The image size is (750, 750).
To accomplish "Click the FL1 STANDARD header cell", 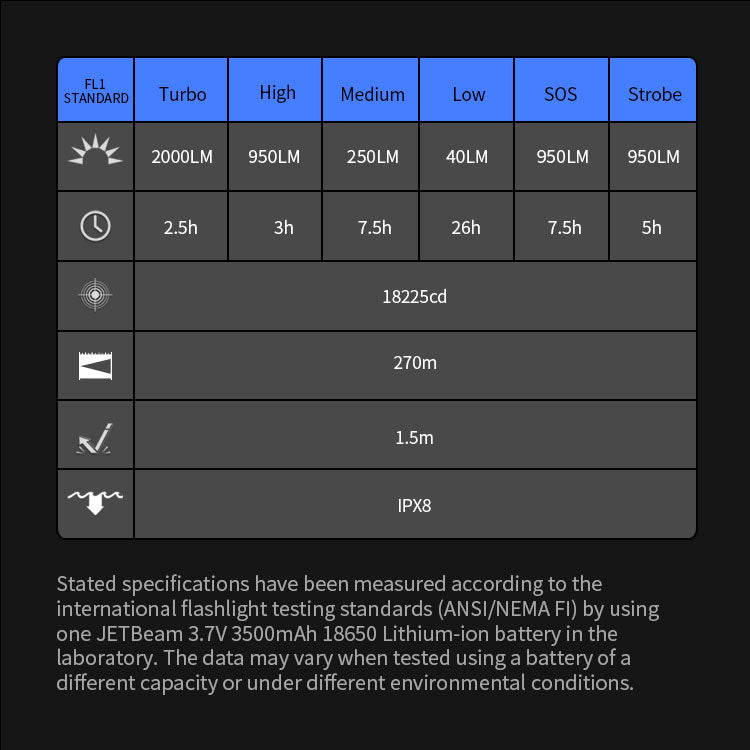I will 96,92.
